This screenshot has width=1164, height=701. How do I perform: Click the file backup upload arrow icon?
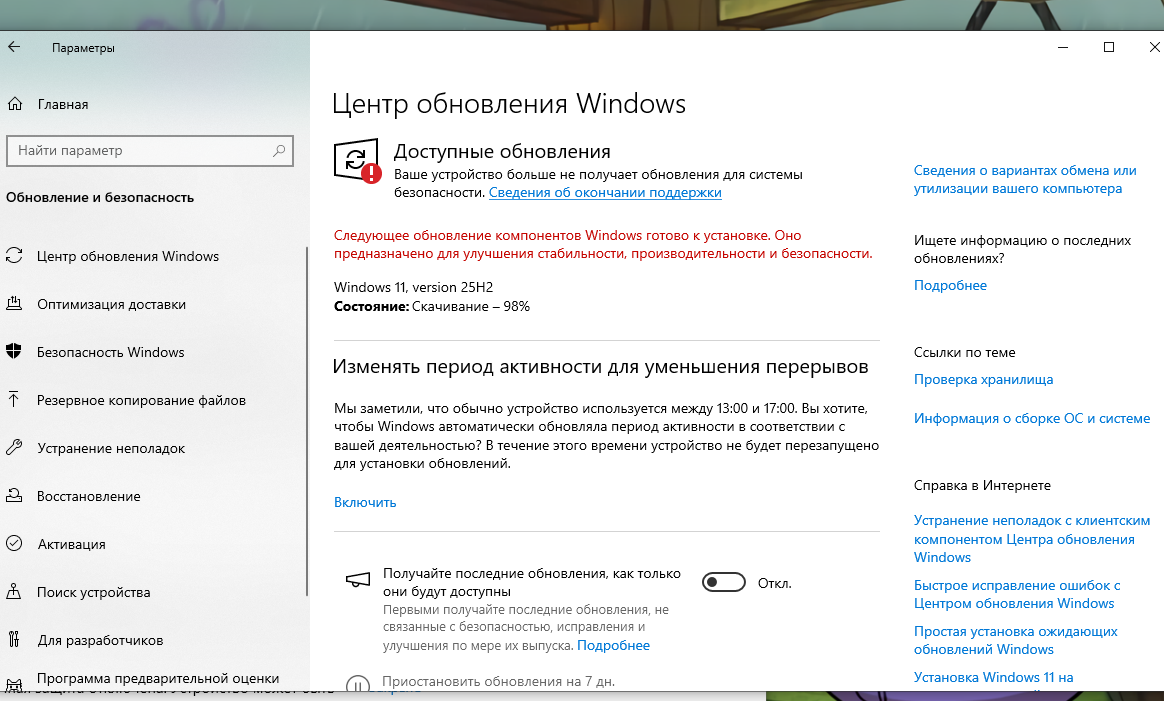coord(13,400)
